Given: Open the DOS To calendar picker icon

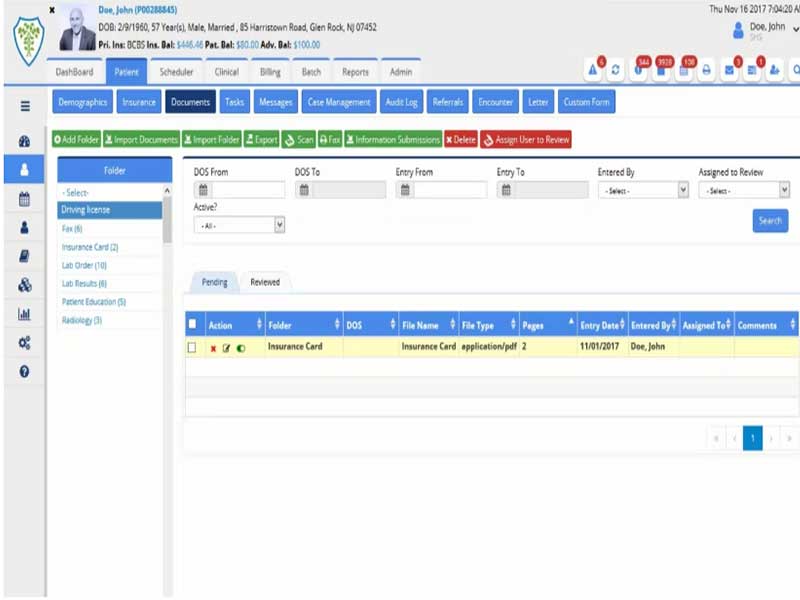Looking at the screenshot, I should 304,190.
